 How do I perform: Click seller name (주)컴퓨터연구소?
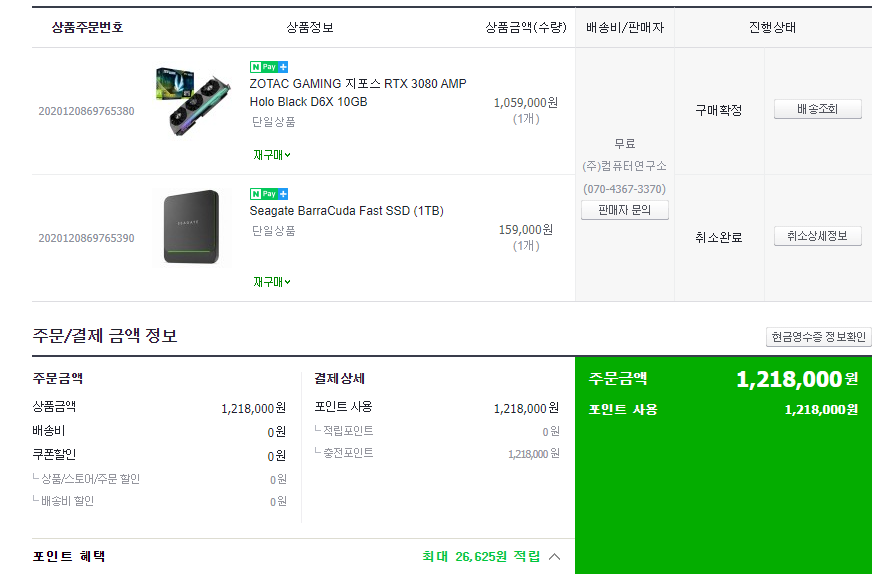pyautogui.click(x=624, y=166)
